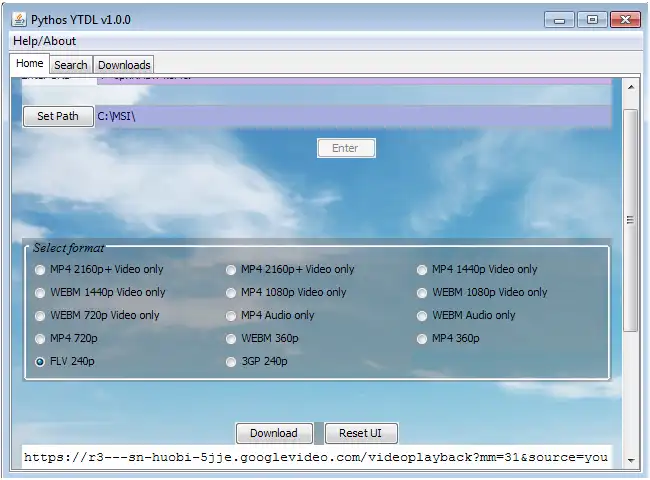650x480 pixels.
Task: Click the Download button
Action: (x=274, y=433)
